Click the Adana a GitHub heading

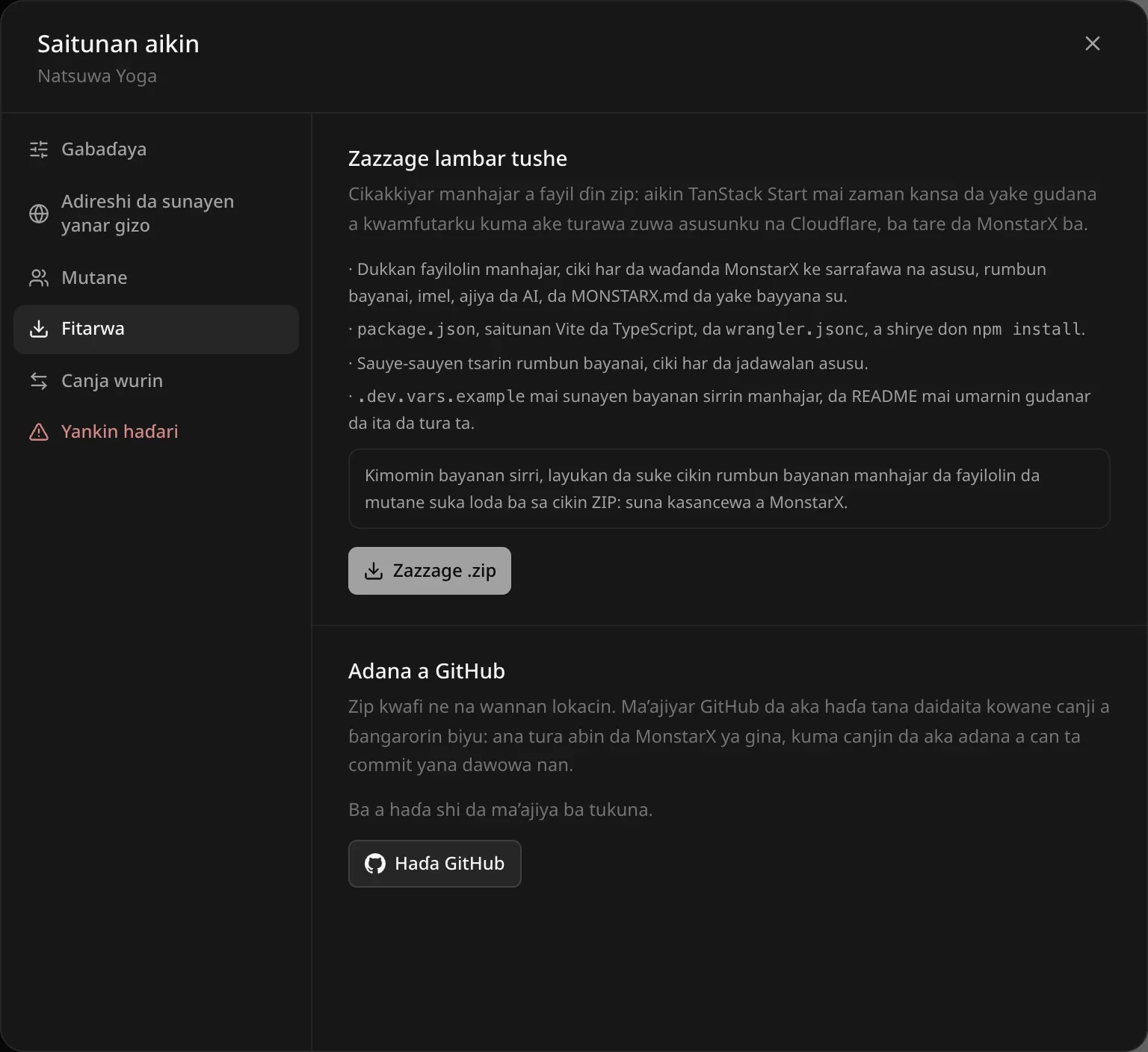click(x=427, y=671)
